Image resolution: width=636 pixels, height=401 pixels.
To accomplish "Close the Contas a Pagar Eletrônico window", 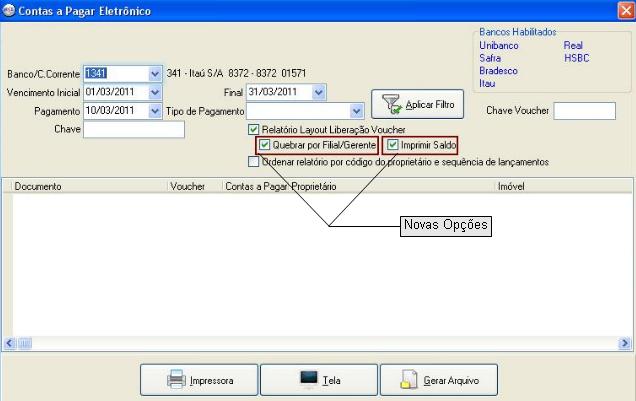I will [624, 9].
